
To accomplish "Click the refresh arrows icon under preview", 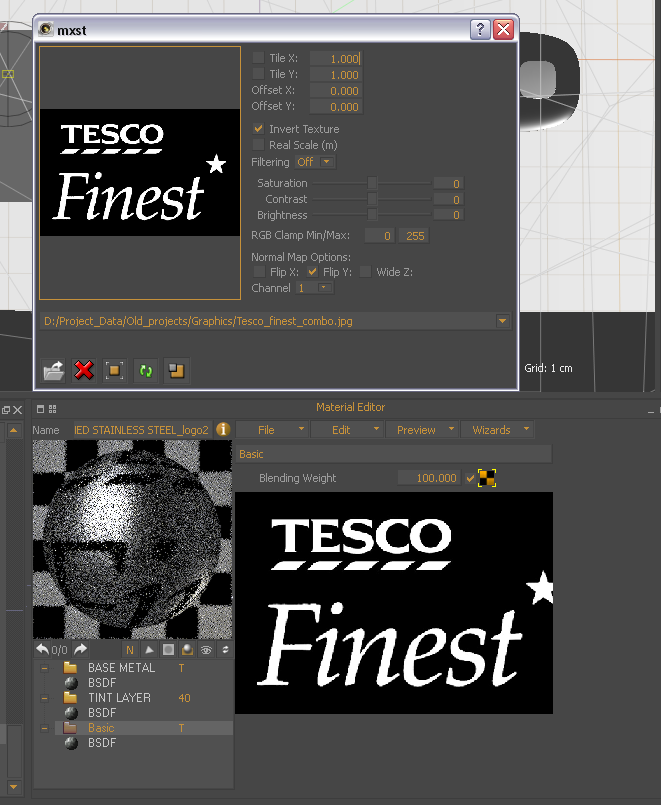I will coord(225,650).
